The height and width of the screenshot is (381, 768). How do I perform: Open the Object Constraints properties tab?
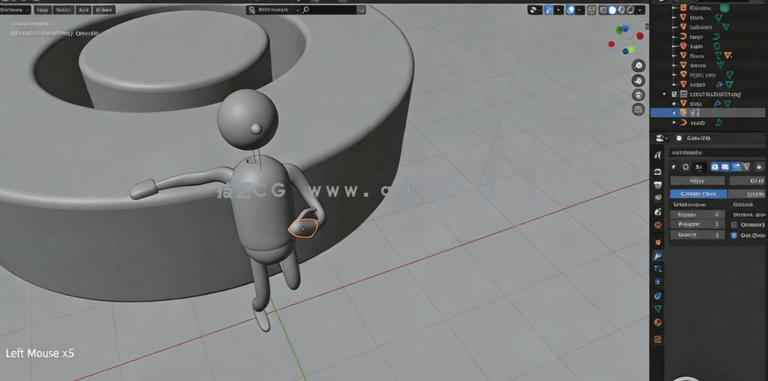click(658, 296)
